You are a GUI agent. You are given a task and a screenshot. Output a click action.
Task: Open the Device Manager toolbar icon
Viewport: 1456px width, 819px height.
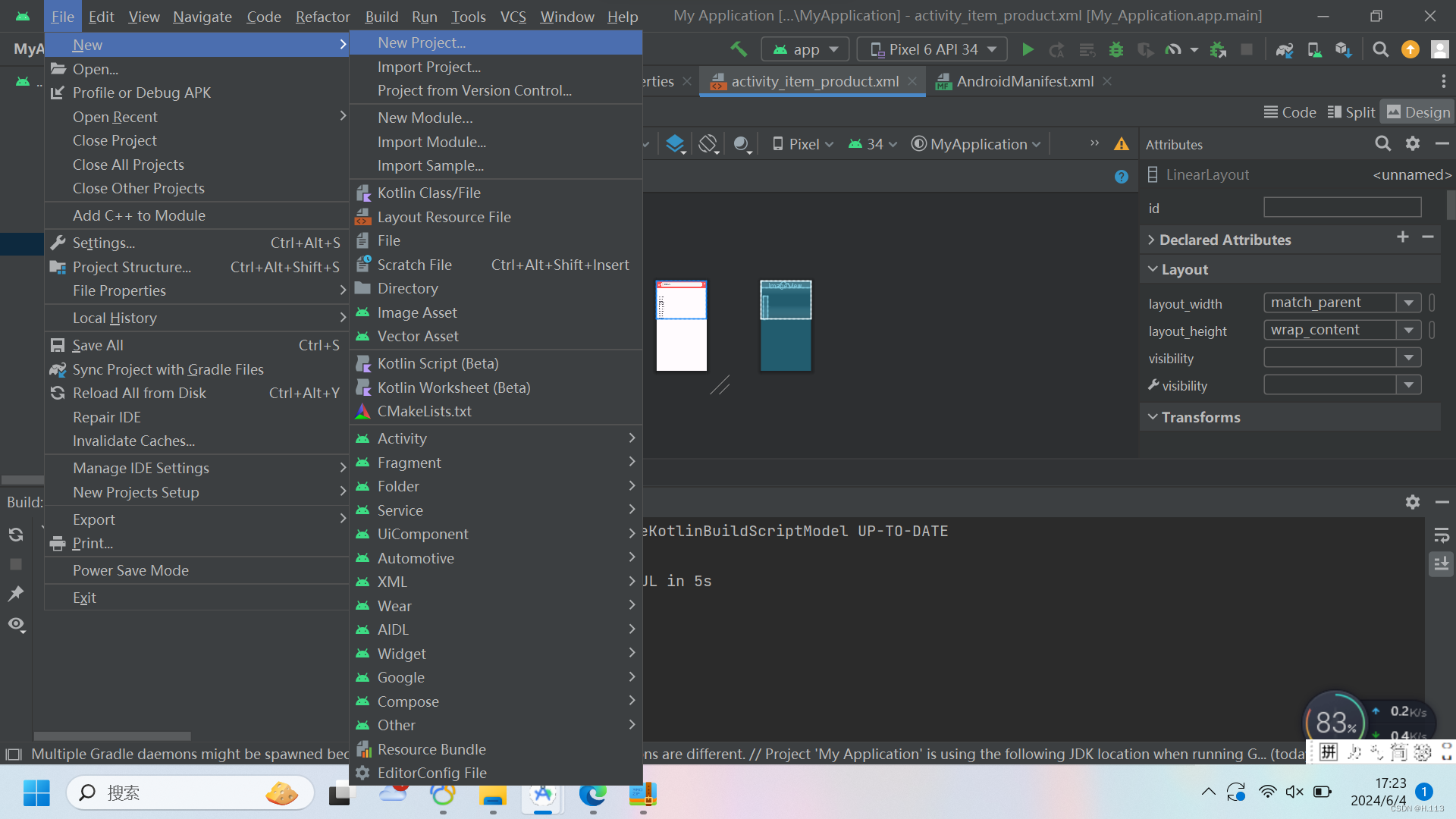point(1314,50)
